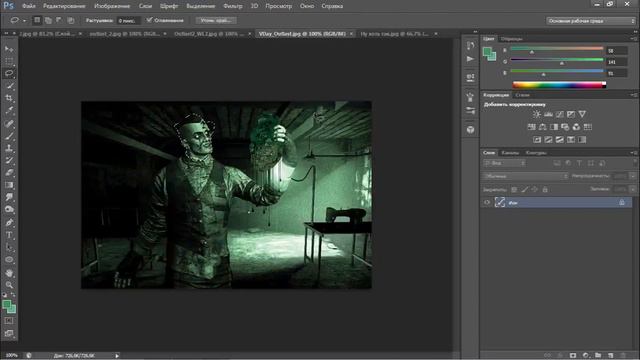Open the layer fill dropdown arrow
The height and width of the screenshot is (360, 640).
[x=633, y=189]
